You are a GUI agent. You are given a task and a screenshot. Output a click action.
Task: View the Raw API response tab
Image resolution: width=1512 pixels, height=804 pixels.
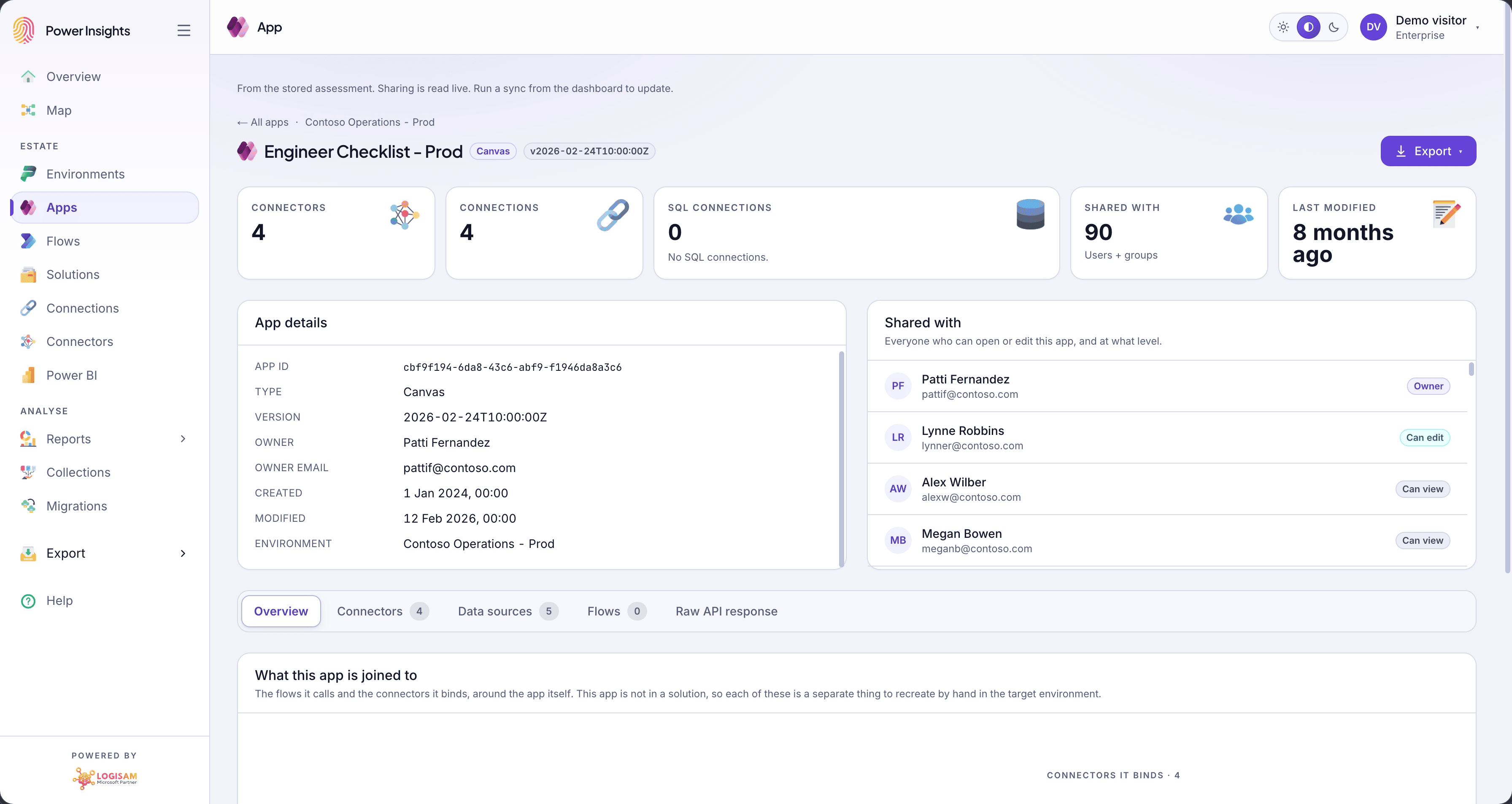click(x=726, y=611)
